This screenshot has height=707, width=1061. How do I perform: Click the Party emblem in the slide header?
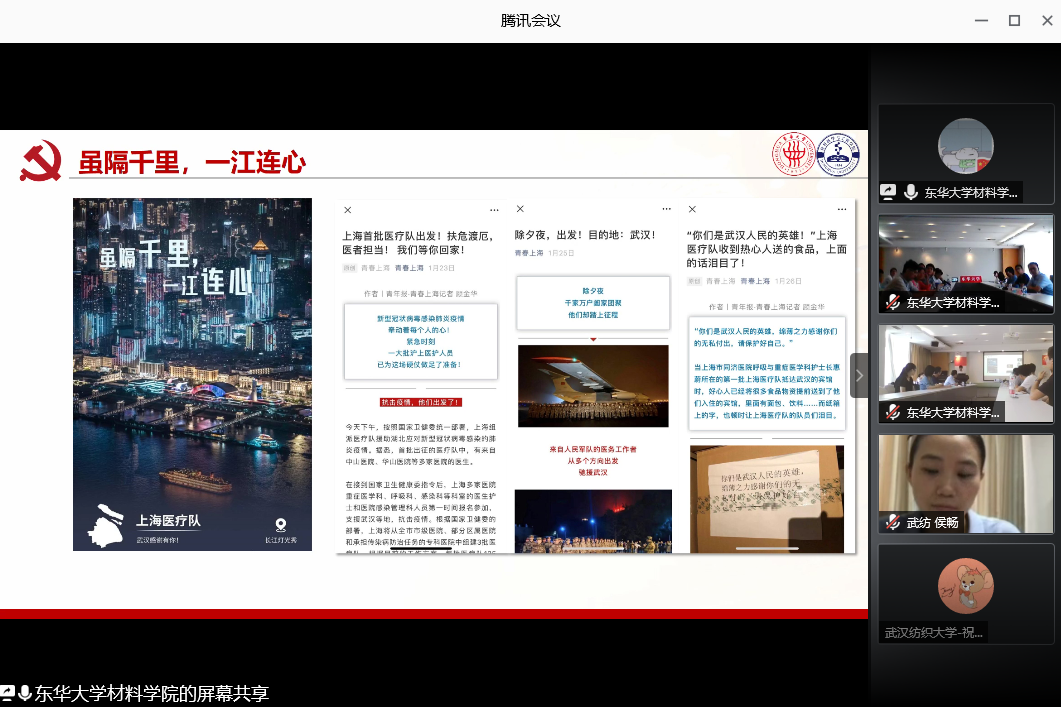point(41,161)
